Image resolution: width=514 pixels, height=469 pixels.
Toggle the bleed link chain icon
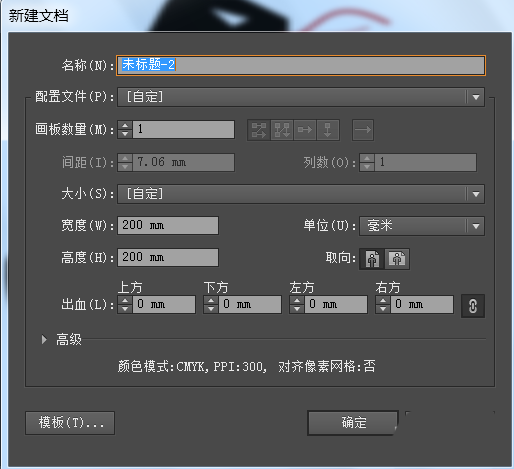473,306
